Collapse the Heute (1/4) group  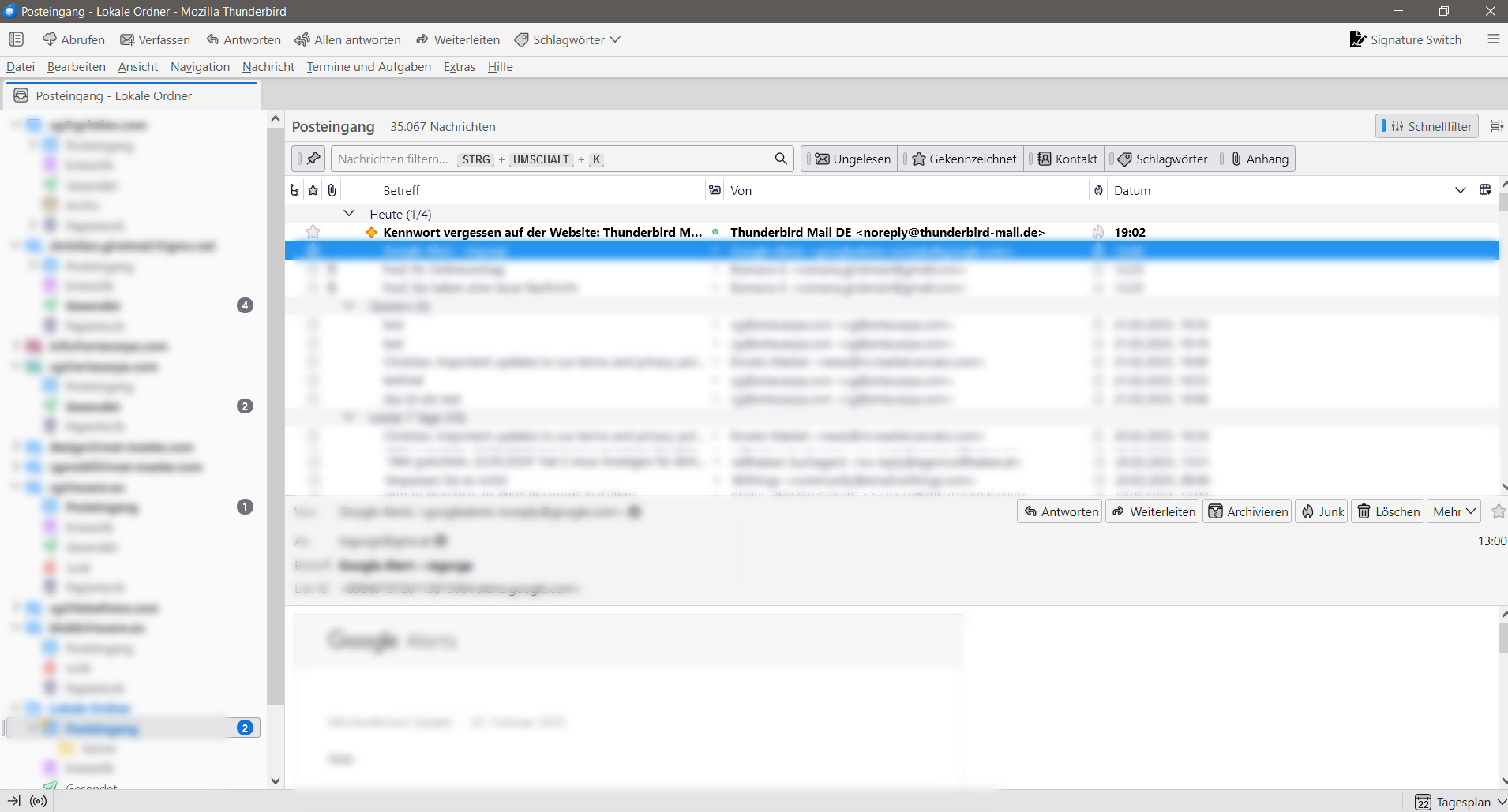[x=349, y=214]
